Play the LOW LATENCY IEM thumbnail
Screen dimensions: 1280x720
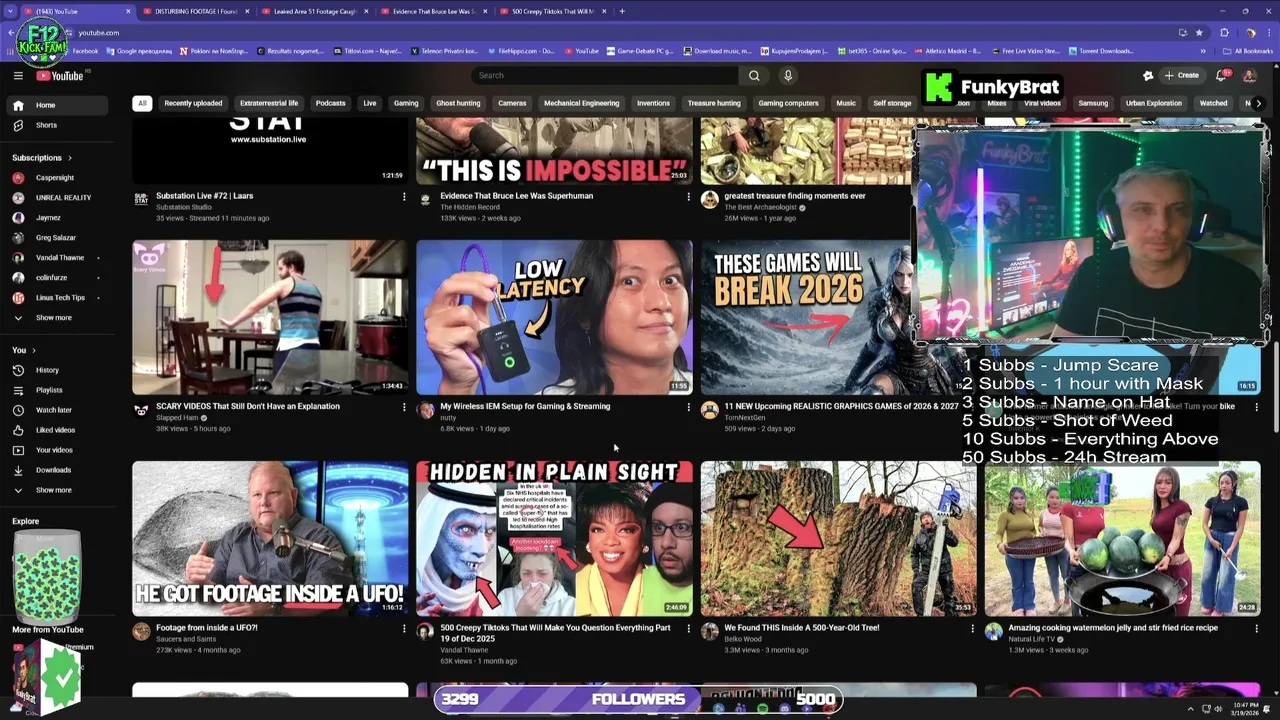click(x=554, y=317)
